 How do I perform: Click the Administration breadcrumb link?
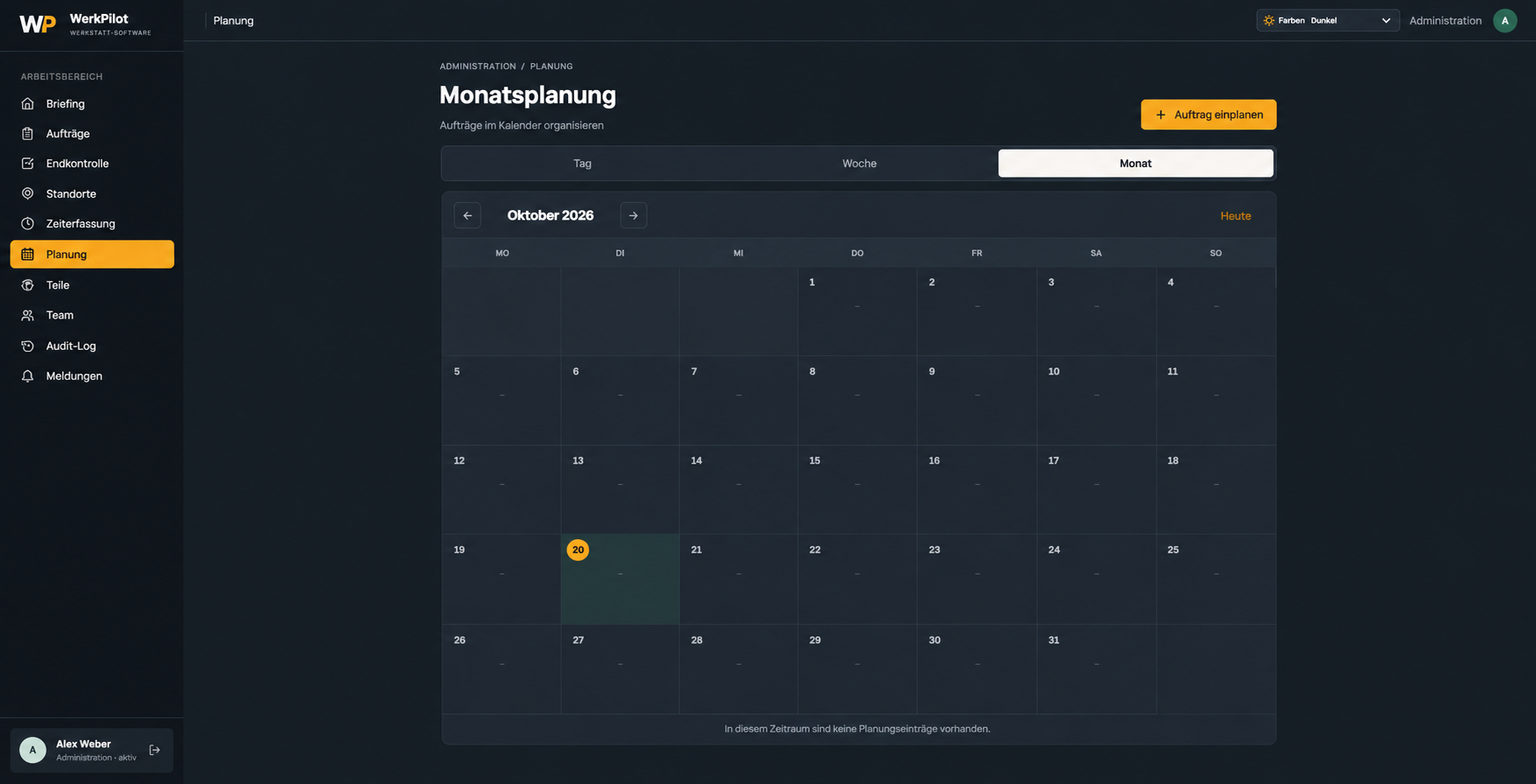tap(478, 66)
